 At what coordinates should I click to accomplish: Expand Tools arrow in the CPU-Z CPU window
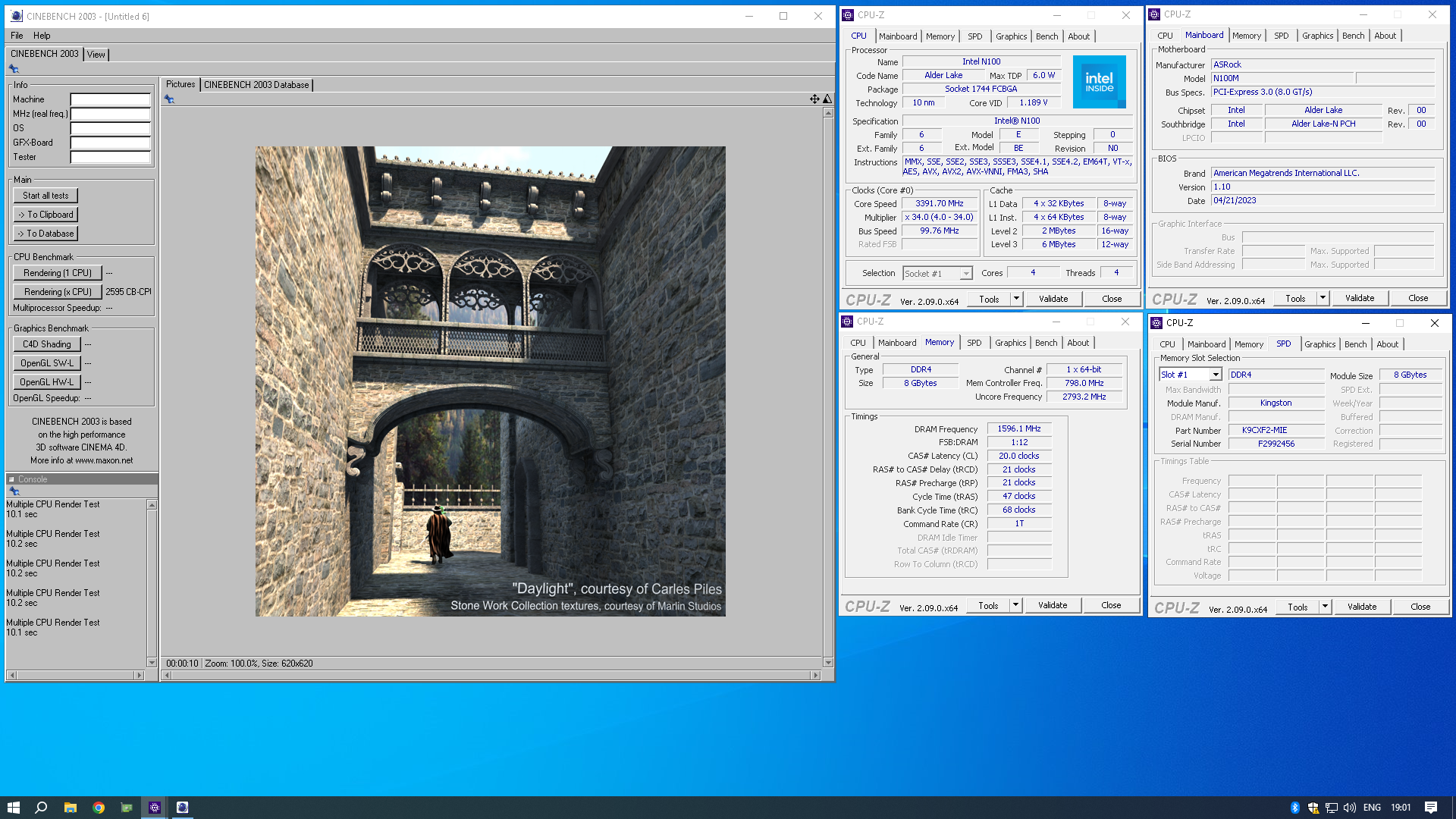pos(1016,299)
